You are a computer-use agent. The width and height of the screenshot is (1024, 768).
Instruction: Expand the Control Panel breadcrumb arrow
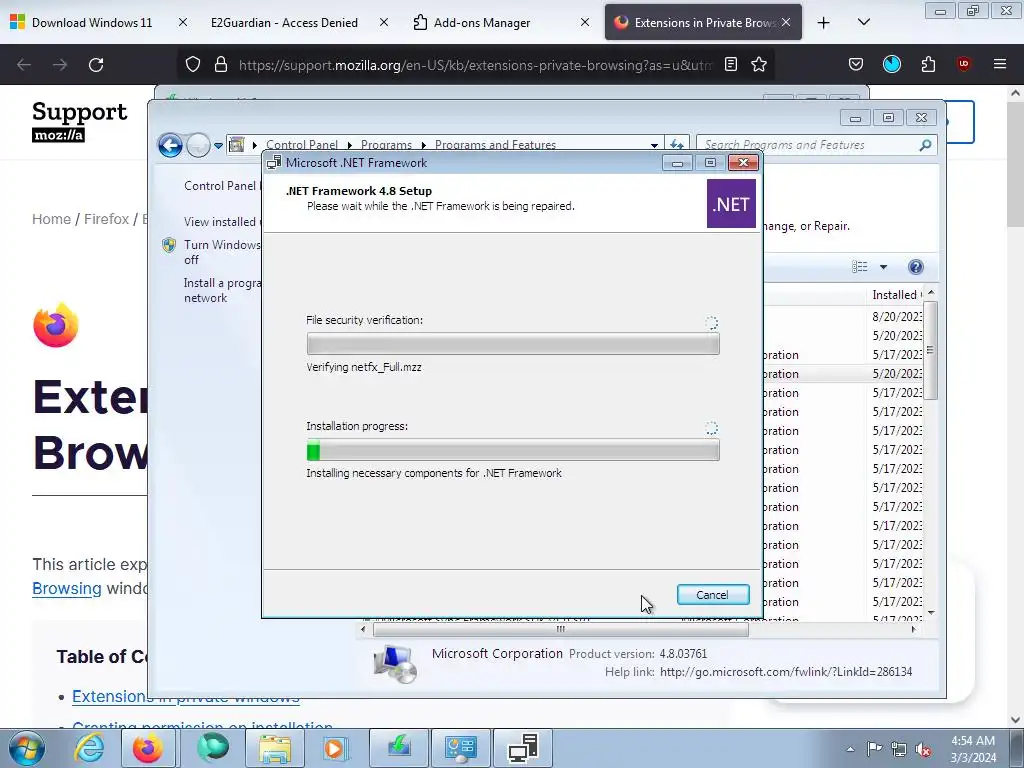click(x=349, y=144)
